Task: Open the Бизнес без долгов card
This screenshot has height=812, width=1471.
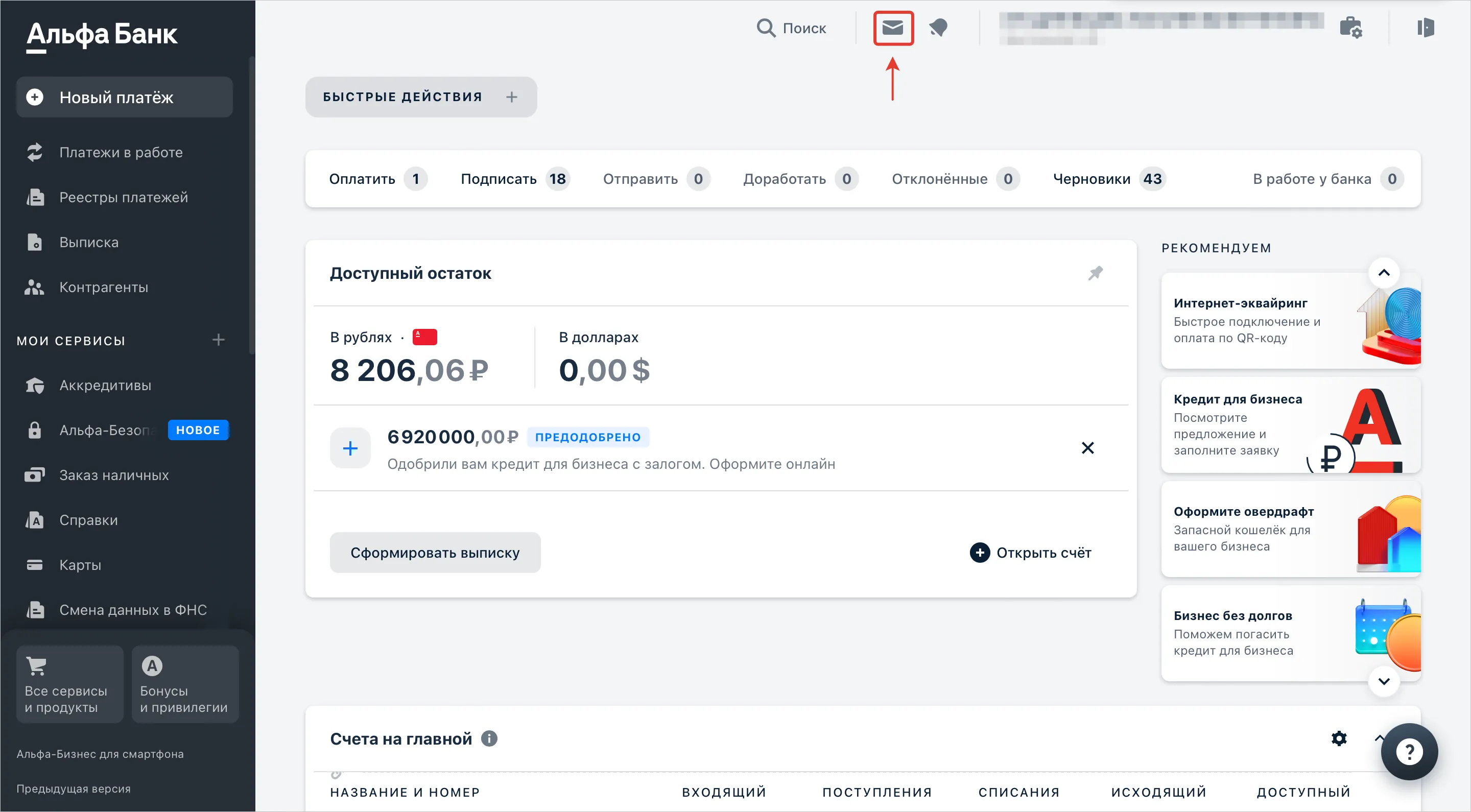Action: point(1291,633)
